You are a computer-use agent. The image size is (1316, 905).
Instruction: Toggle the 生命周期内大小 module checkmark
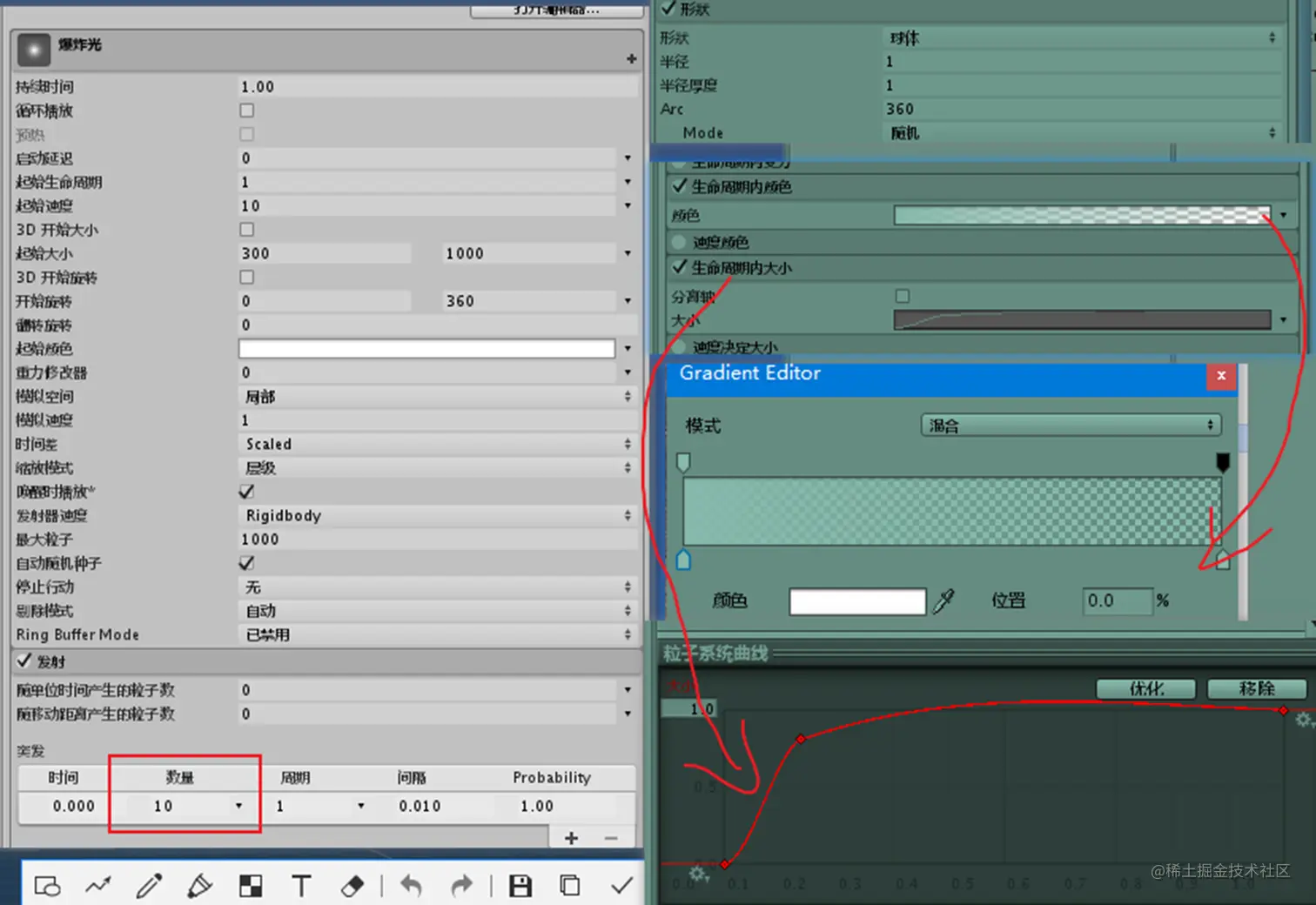coord(679,267)
